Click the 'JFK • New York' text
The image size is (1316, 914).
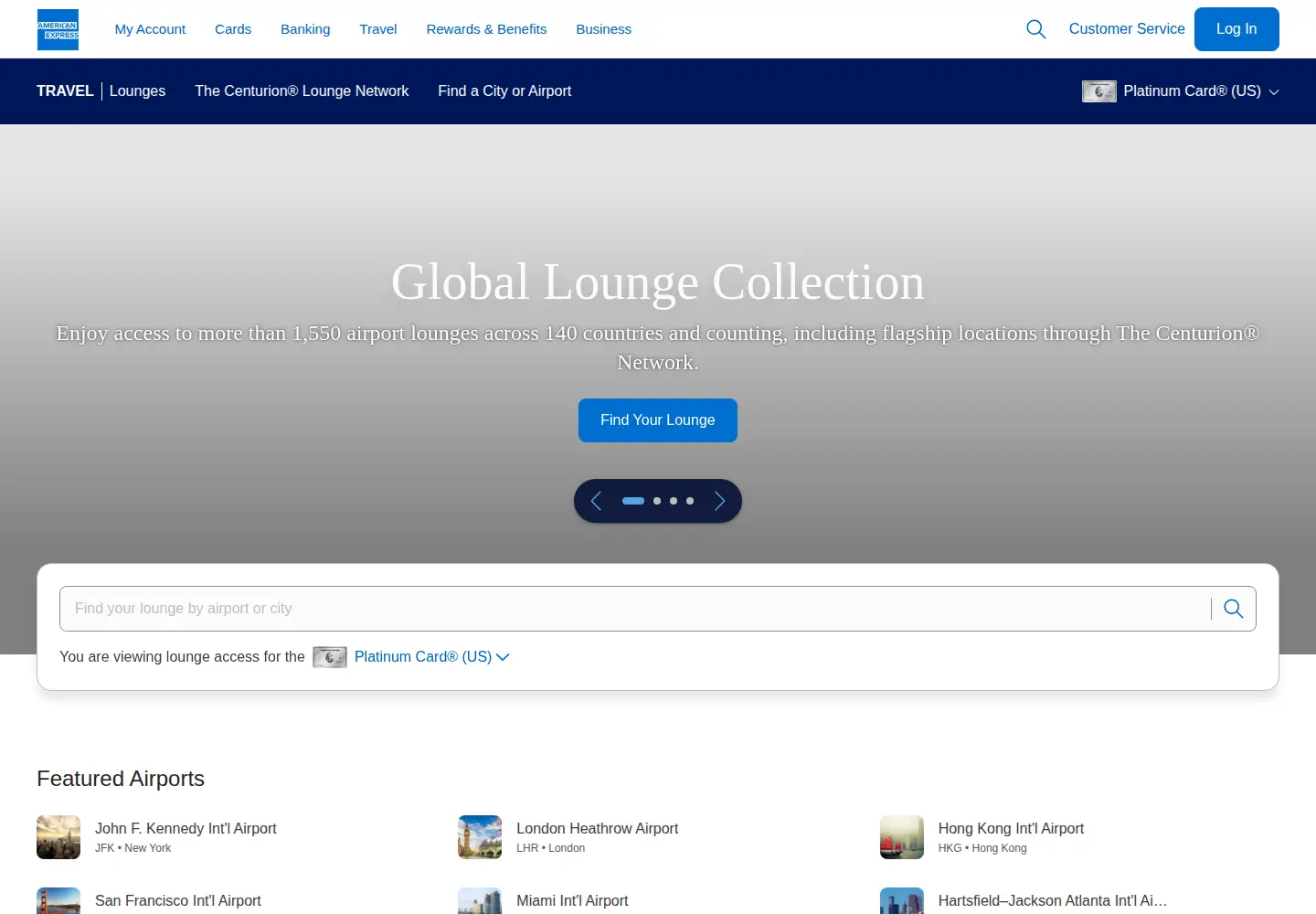pos(133,848)
